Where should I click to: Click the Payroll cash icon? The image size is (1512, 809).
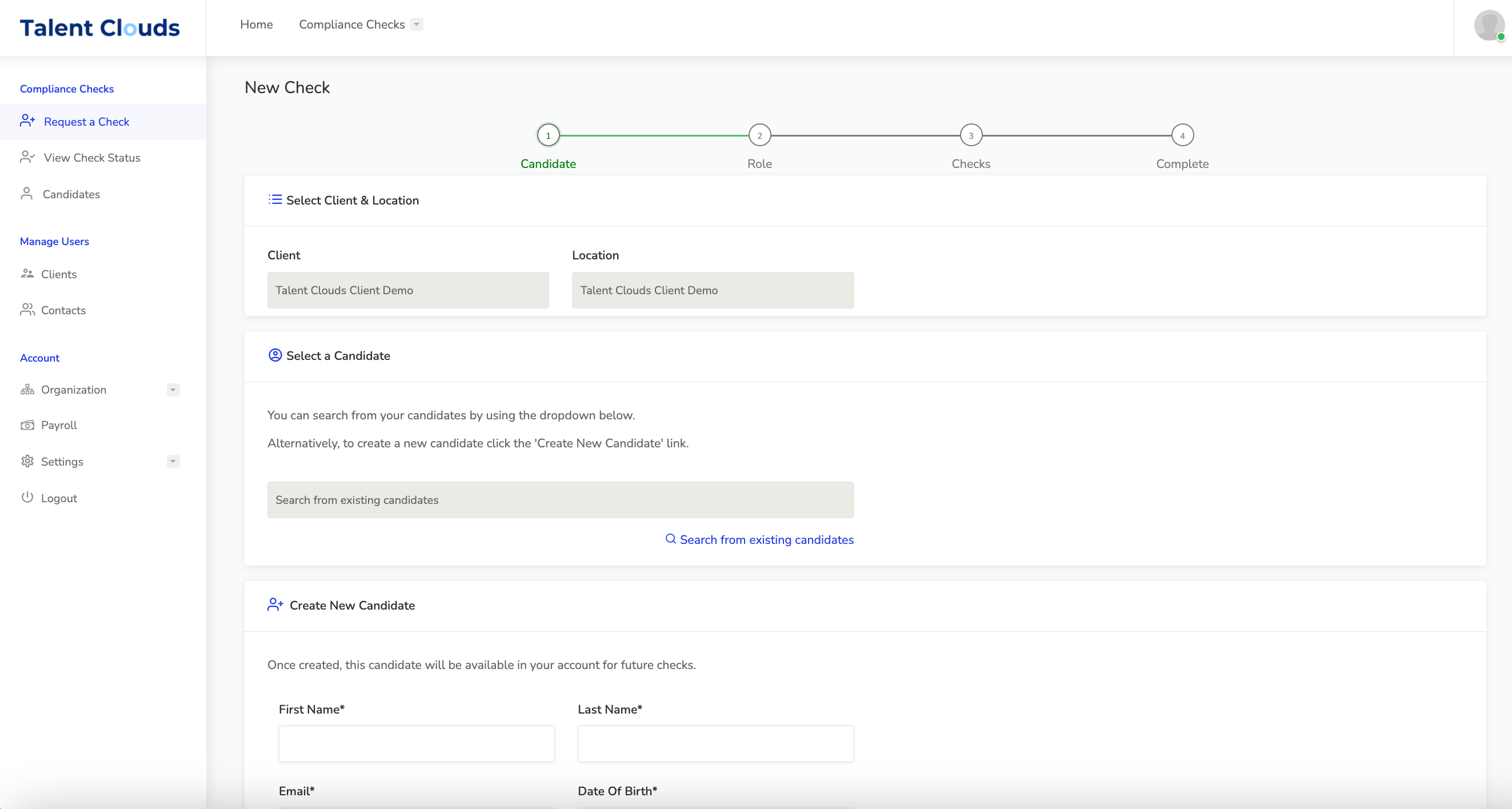click(27, 425)
